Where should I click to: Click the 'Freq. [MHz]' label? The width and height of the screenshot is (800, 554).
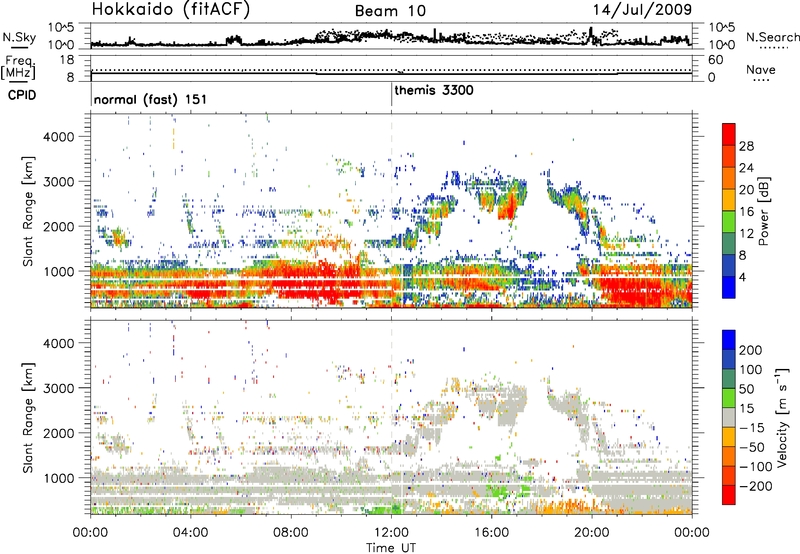point(19,68)
